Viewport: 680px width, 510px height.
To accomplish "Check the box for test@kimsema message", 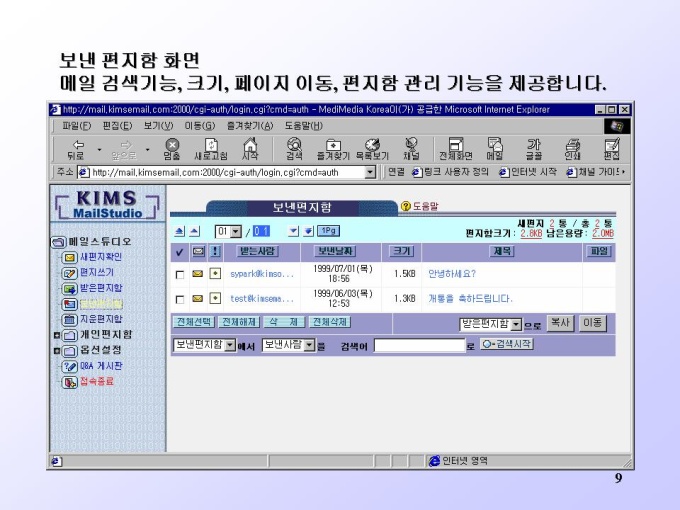I will pos(180,299).
